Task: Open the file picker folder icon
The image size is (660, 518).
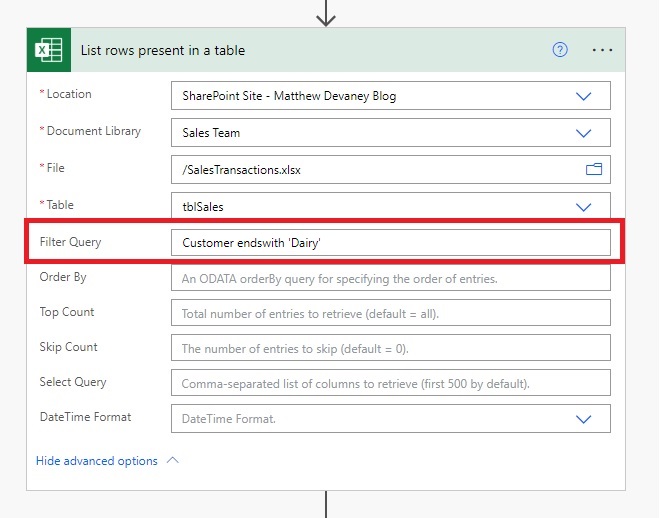Action: coord(594,169)
